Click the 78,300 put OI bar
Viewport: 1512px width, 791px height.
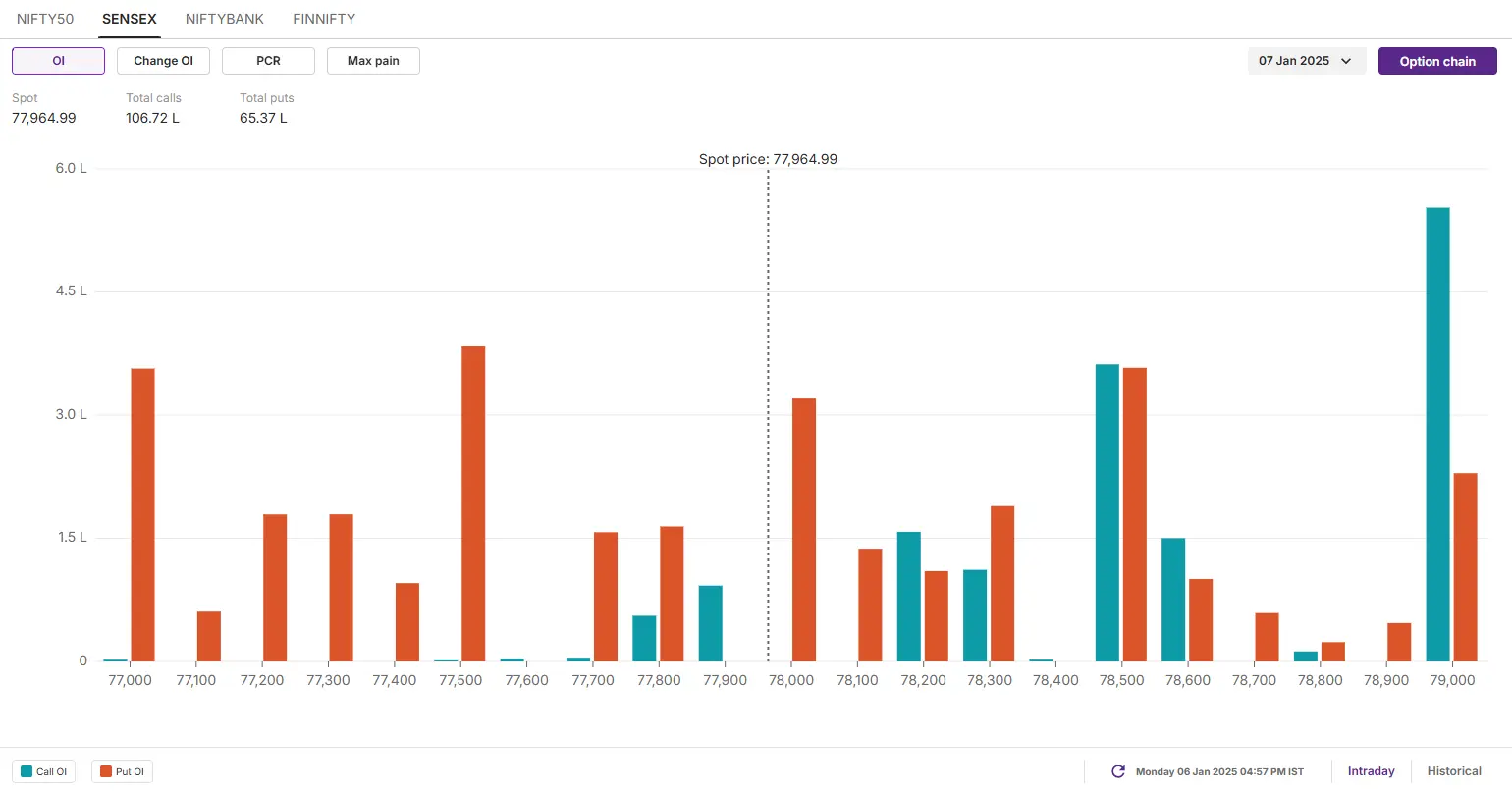pos(1002,584)
